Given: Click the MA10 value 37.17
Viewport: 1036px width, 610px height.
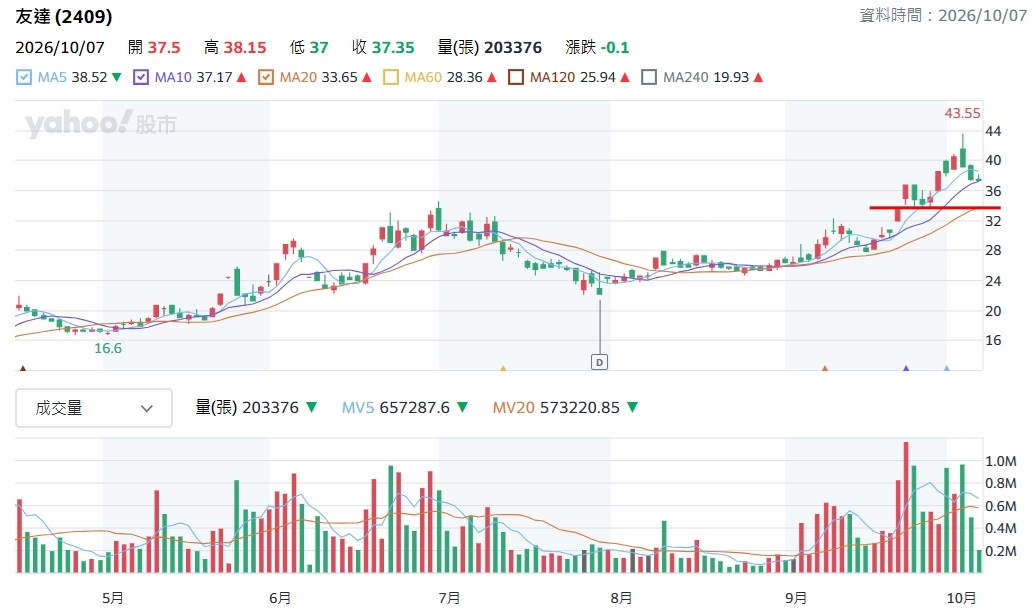Looking at the screenshot, I should pos(215,77).
